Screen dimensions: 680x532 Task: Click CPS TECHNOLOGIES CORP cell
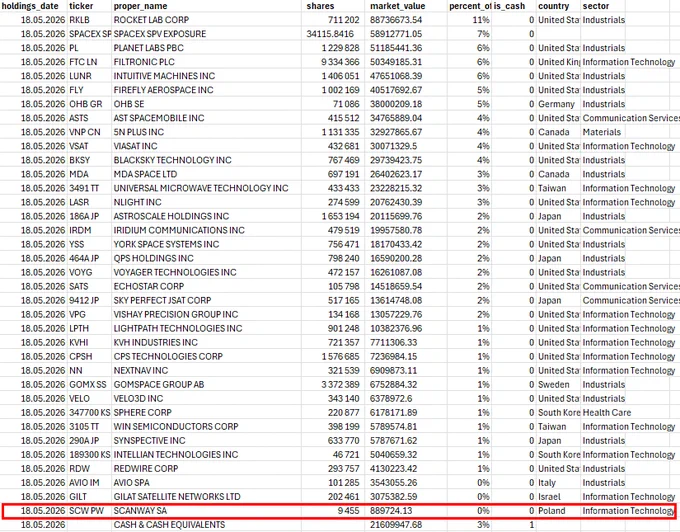click(x=207, y=356)
